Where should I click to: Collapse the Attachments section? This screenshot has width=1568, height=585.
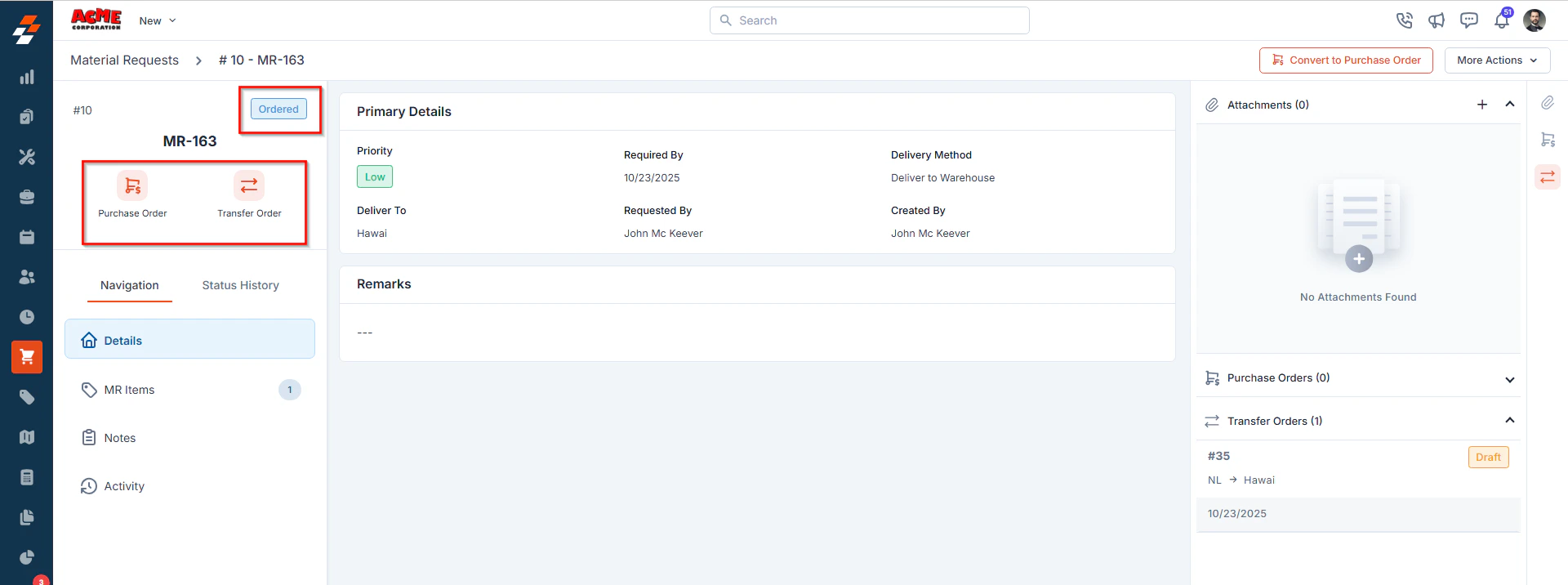(x=1510, y=105)
